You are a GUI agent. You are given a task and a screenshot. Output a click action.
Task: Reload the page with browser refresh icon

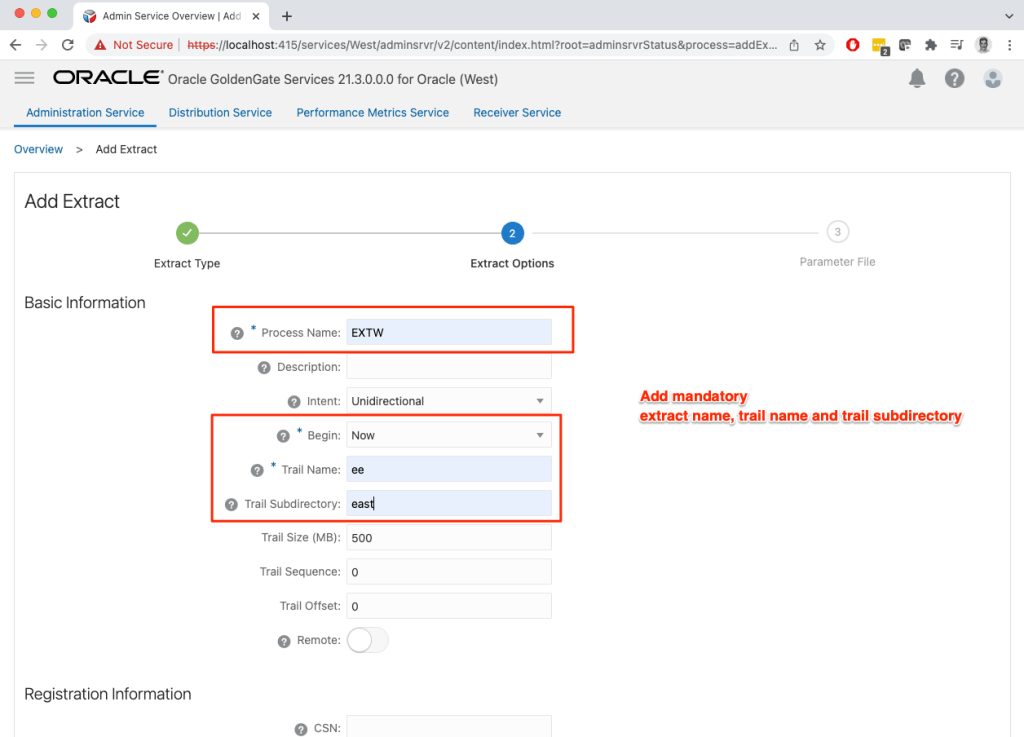(x=68, y=45)
